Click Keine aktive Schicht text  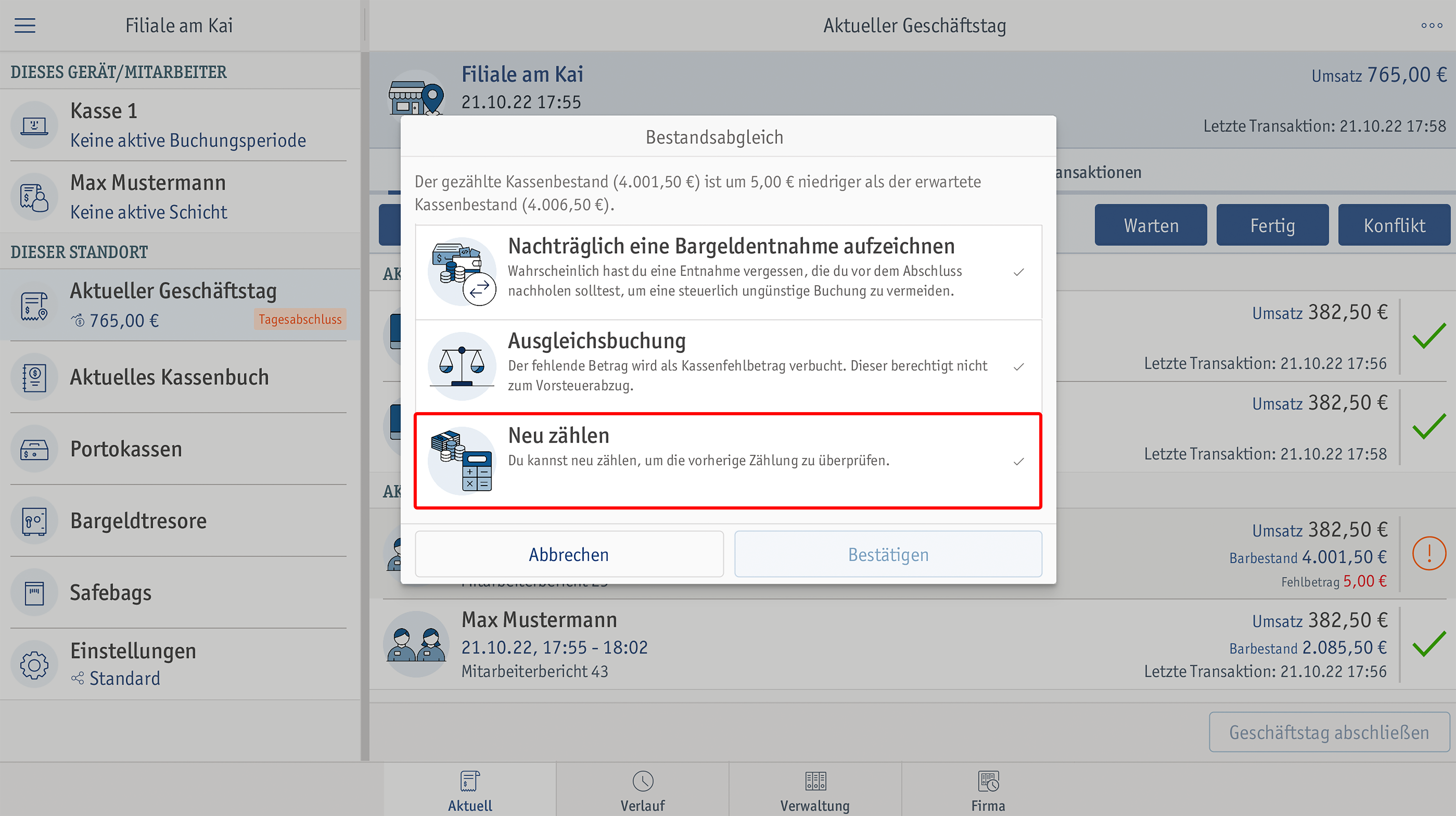pos(149,213)
